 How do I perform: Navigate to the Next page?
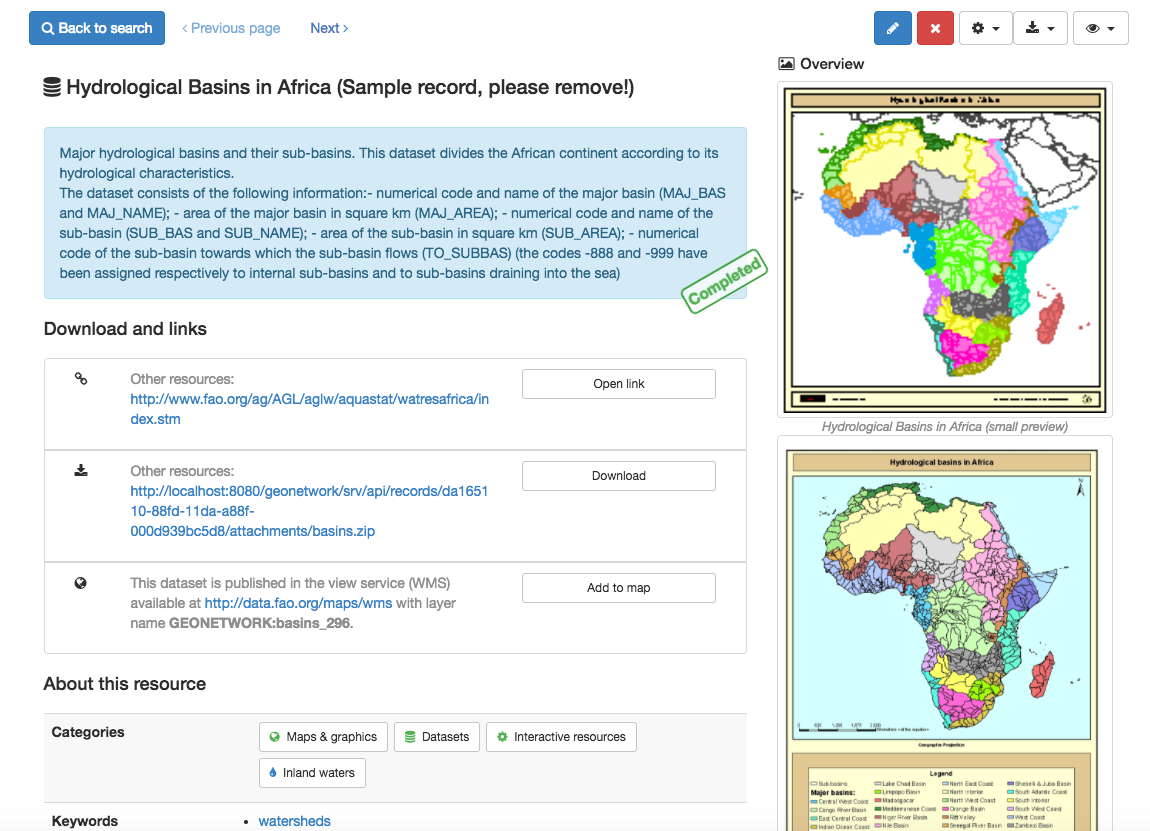pyautogui.click(x=328, y=28)
